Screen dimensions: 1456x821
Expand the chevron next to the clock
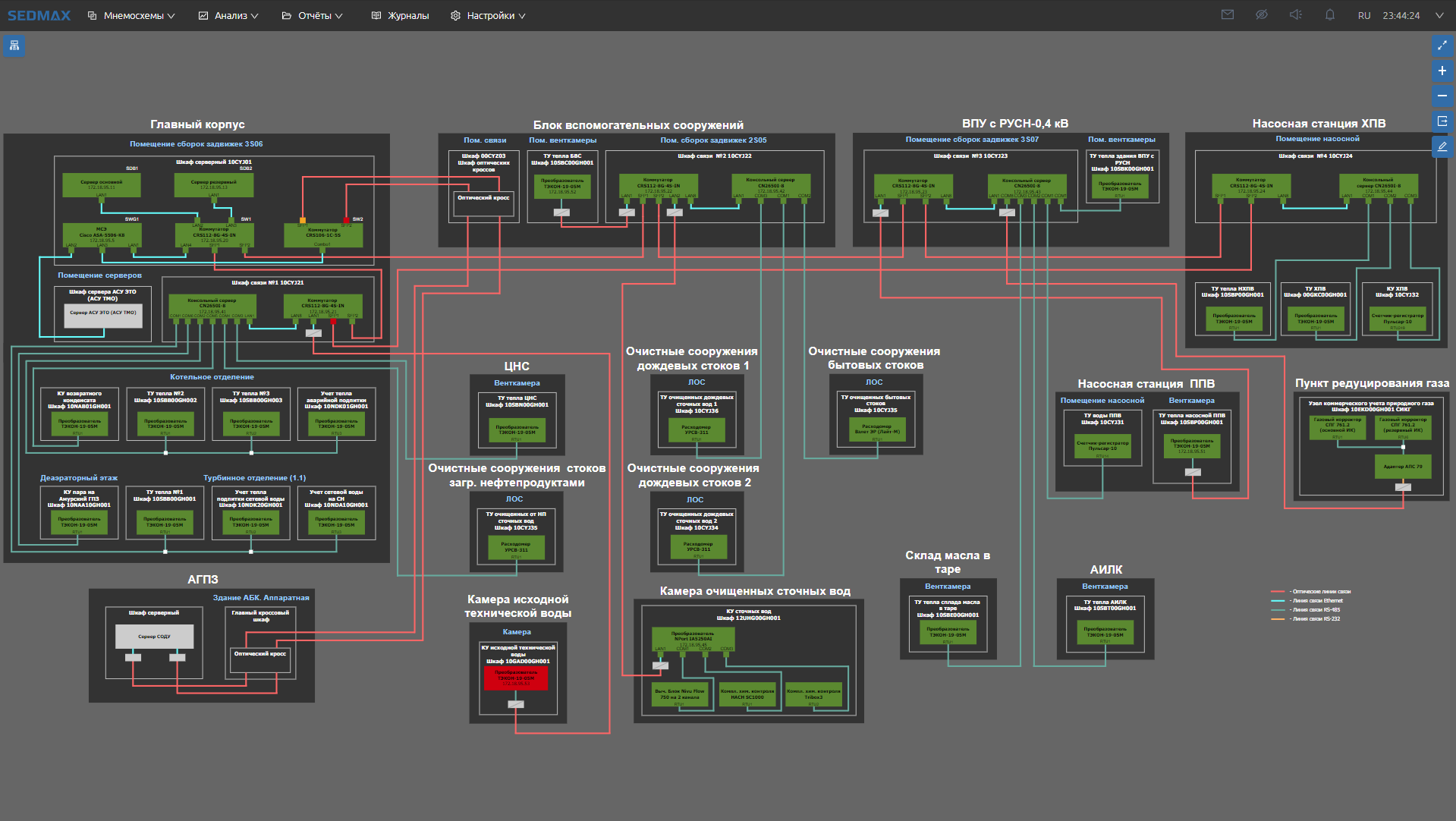(1439, 16)
